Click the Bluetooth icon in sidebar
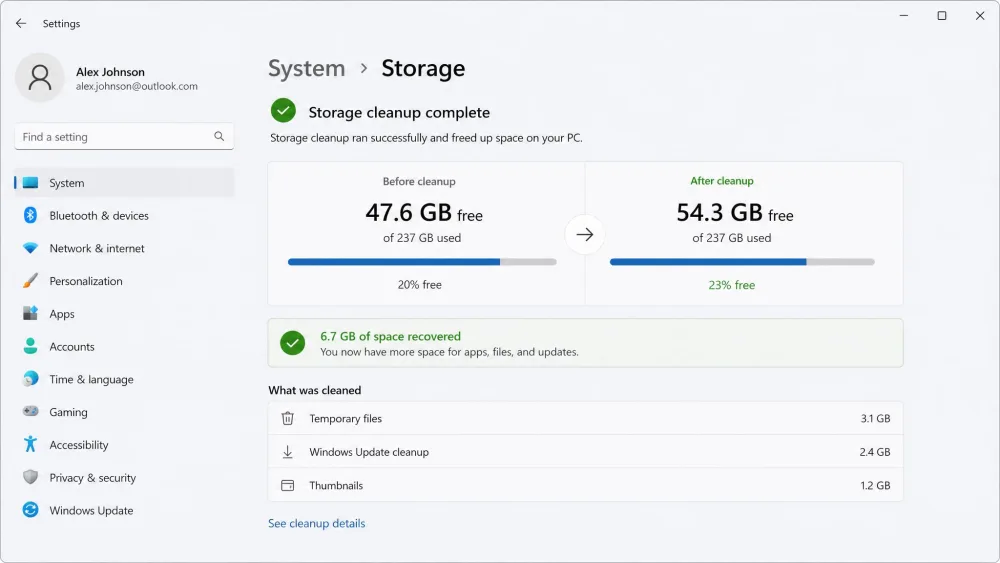This screenshot has height=563, width=1000. 30,216
